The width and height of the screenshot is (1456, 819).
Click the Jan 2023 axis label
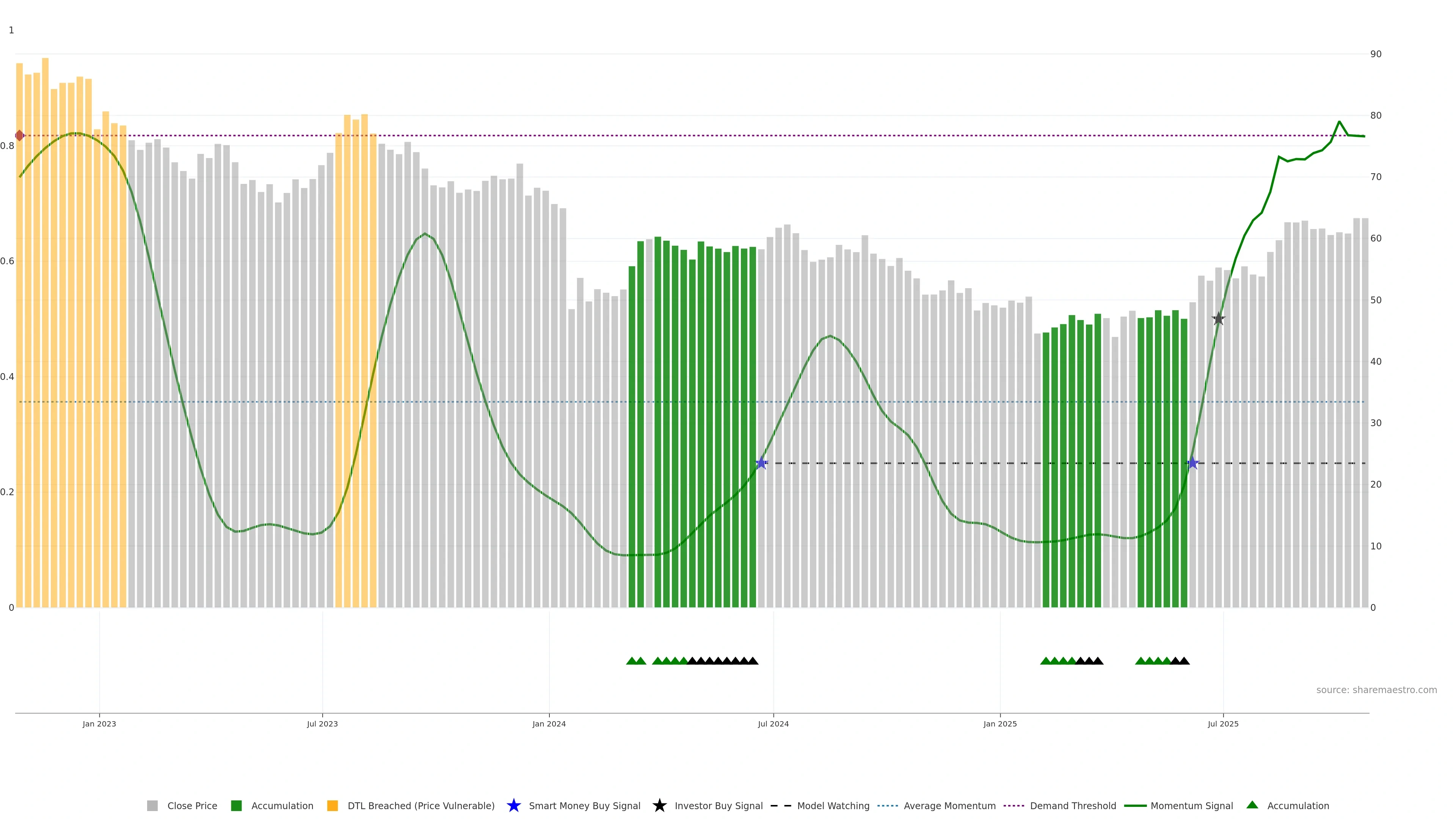tap(99, 724)
